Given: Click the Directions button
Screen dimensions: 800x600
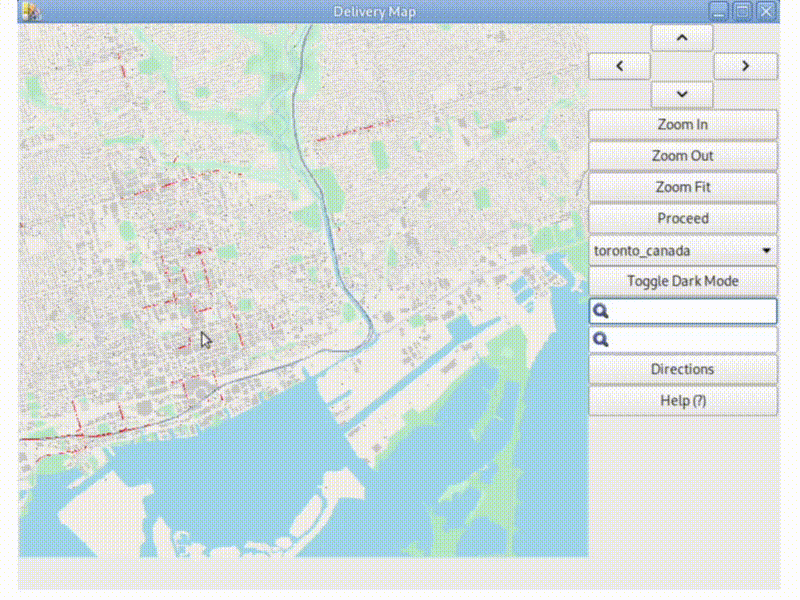Looking at the screenshot, I should [x=683, y=369].
